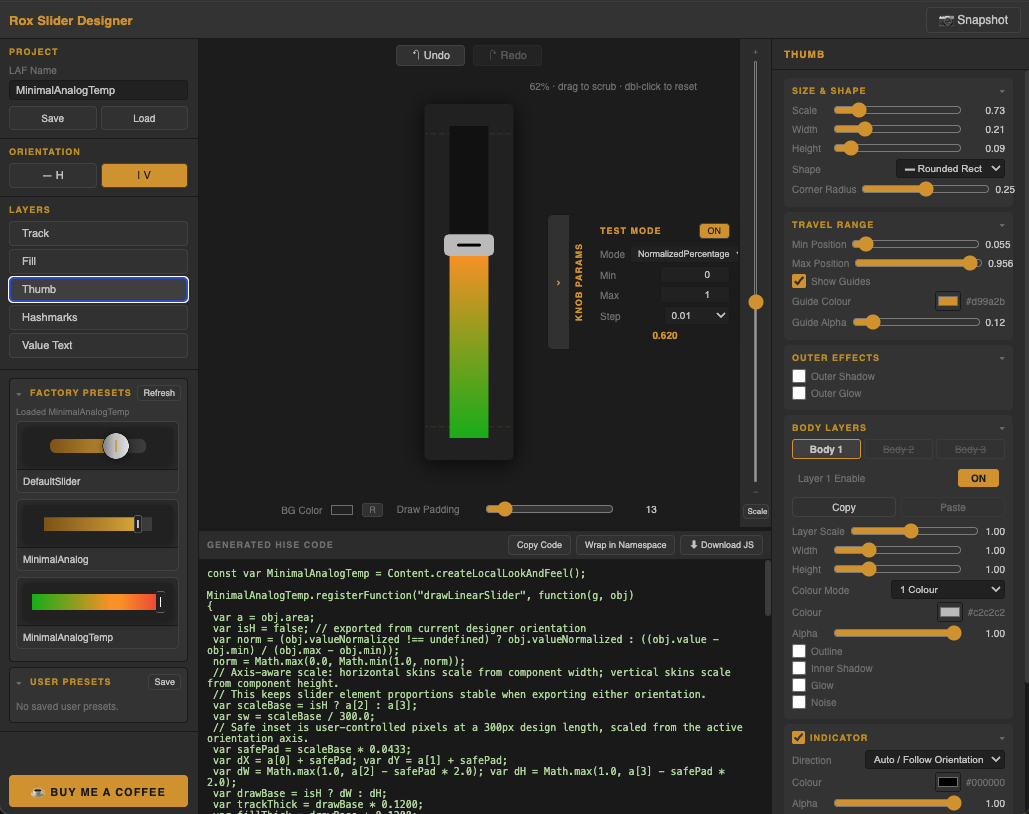Select the Hashmarks layer
This screenshot has width=1029, height=814.
pos(98,318)
